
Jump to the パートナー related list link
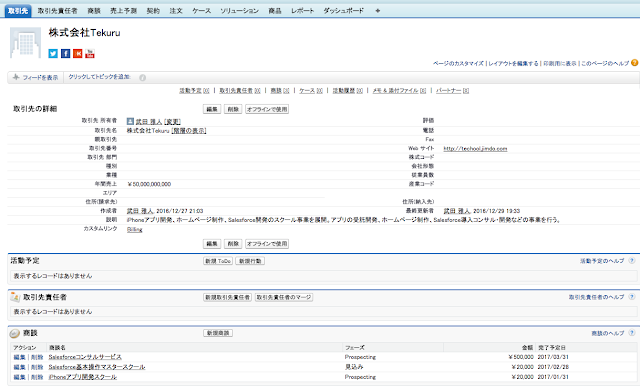[452, 91]
